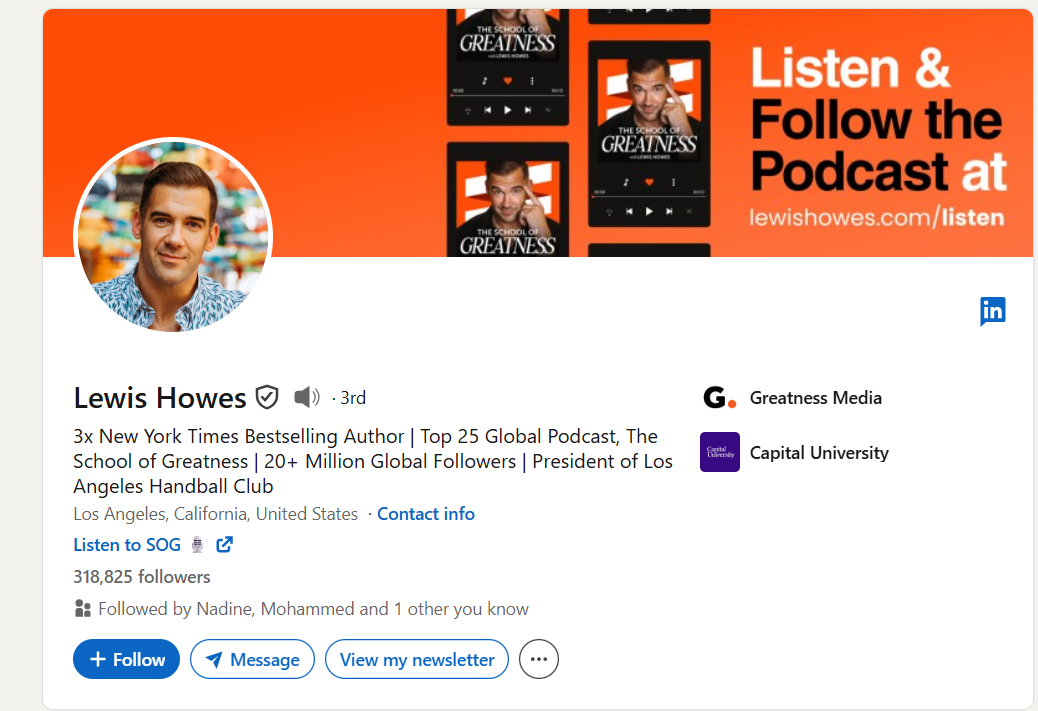Open the three-dots More actions button
The height and width of the screenshot is (711, 1038).
pyautogui.click(x=539, y=659)
